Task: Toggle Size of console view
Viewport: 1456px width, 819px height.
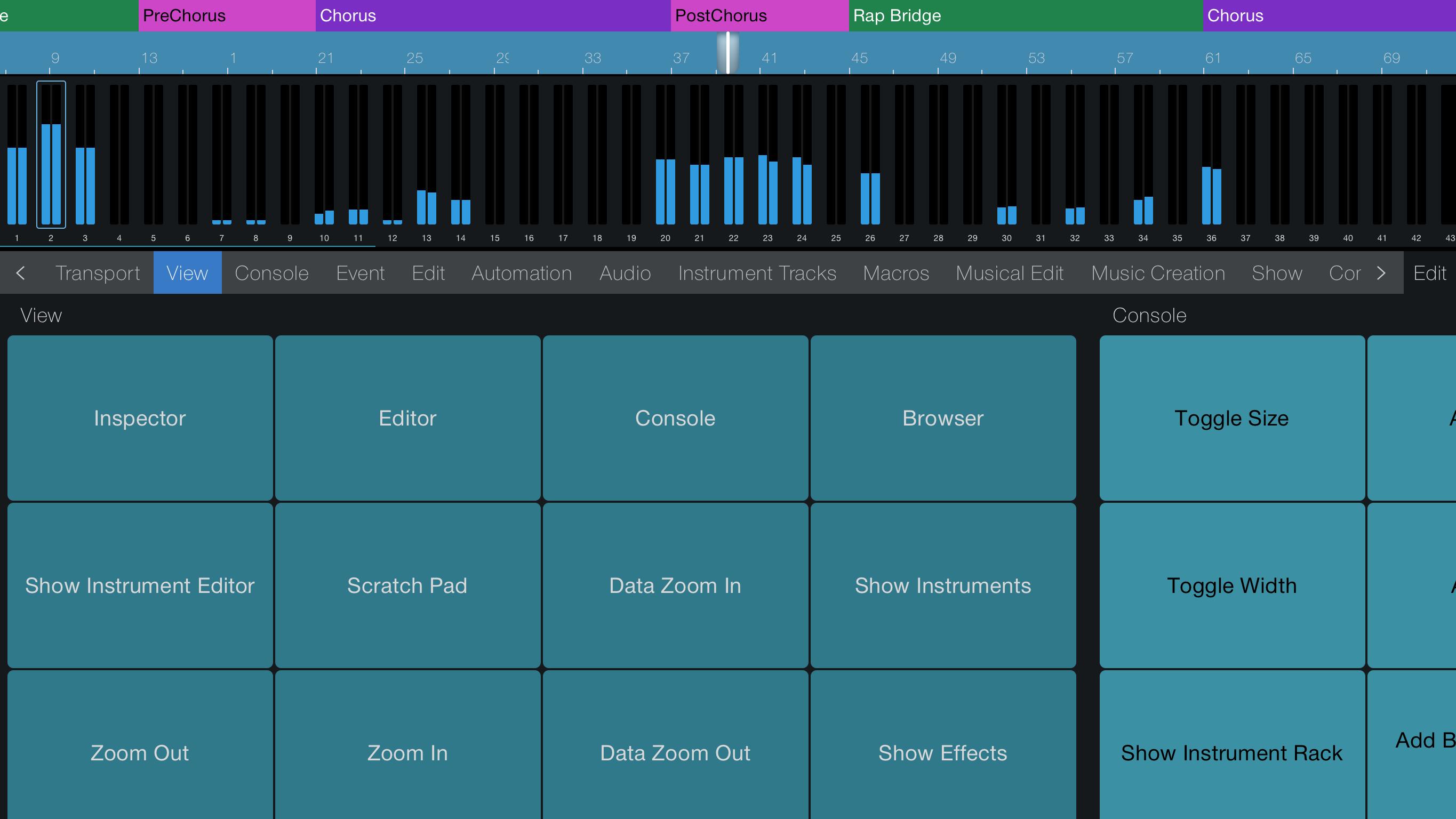Action: pyautogui.click(x=1231, y=418)
